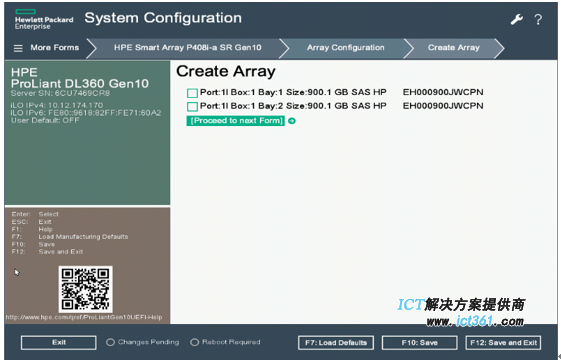Viewport: 561px width, 362px height.
Task: Select the Create Array breadcrumb
Action: [453, 48]
